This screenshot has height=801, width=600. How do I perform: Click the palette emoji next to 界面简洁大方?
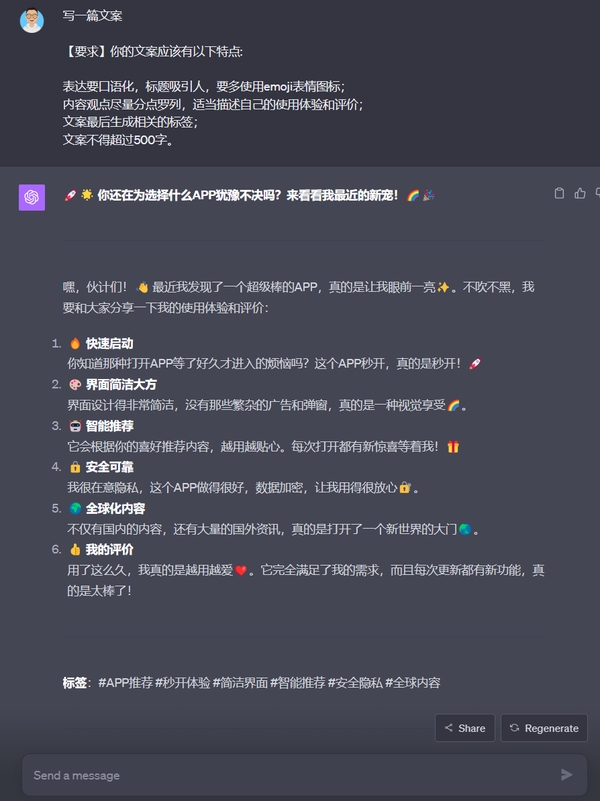pyautogui.click(x=75, y=385)
